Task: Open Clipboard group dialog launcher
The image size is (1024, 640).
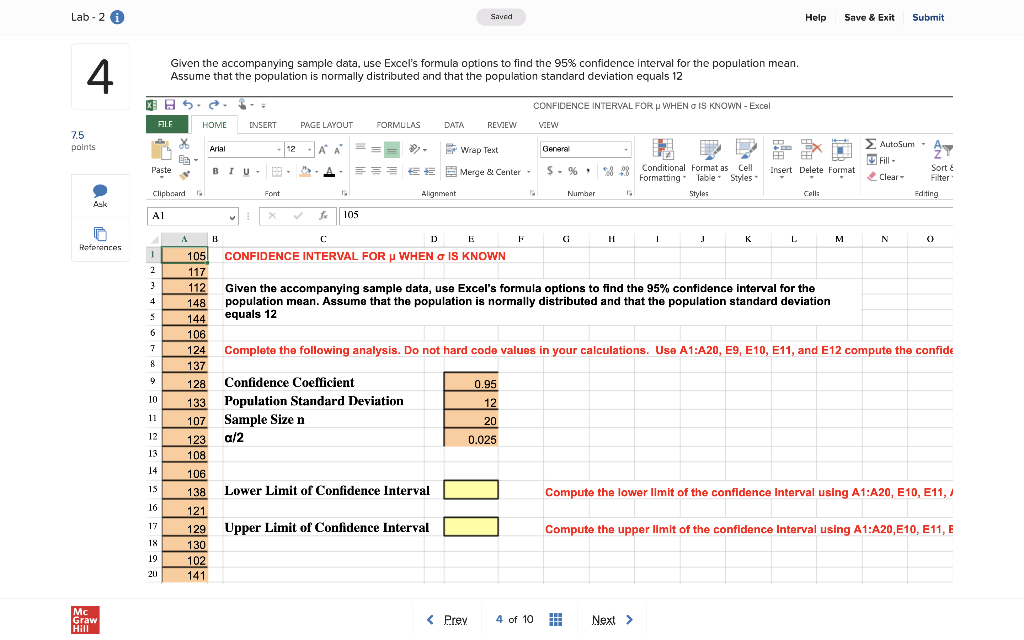Action: click(200, 193)
